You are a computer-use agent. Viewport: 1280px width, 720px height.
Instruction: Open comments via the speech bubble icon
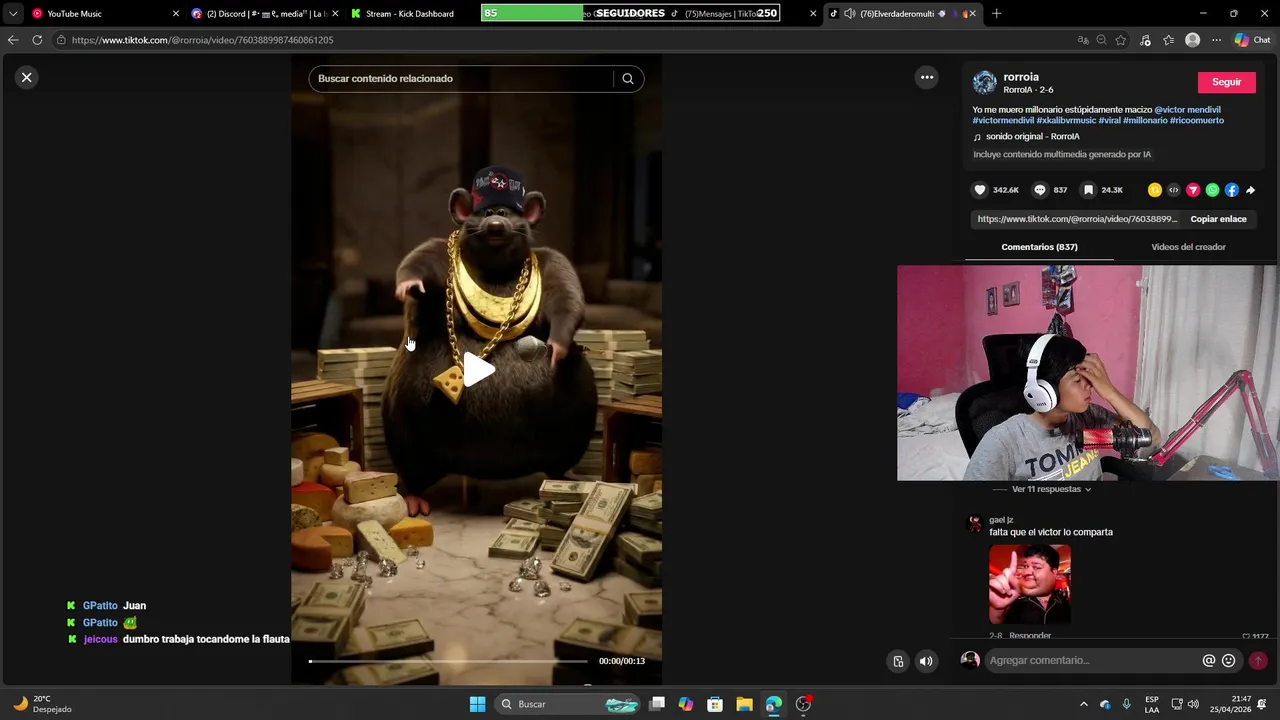(x=1040, y=190)
